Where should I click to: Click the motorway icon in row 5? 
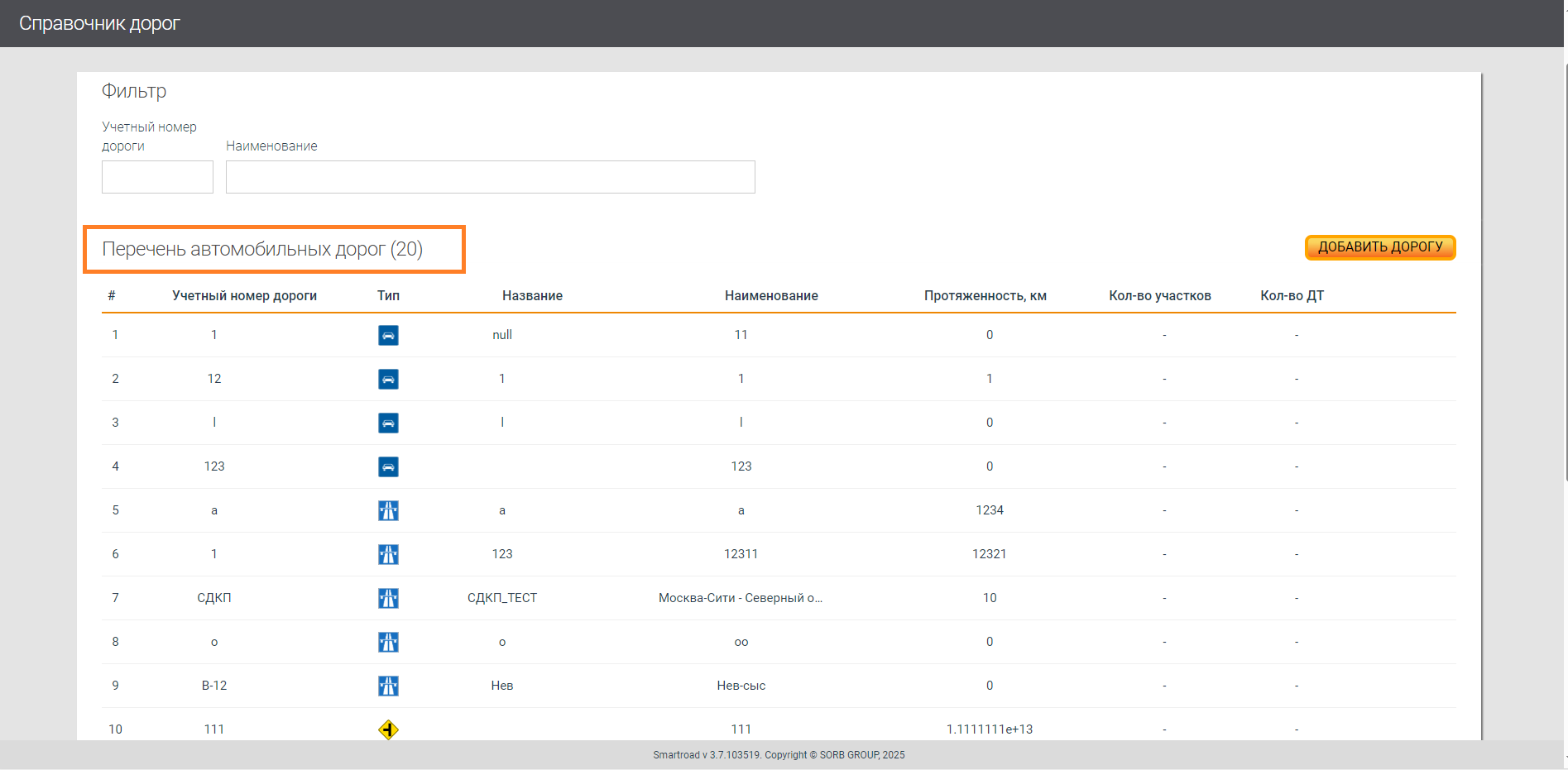[388, 510]
